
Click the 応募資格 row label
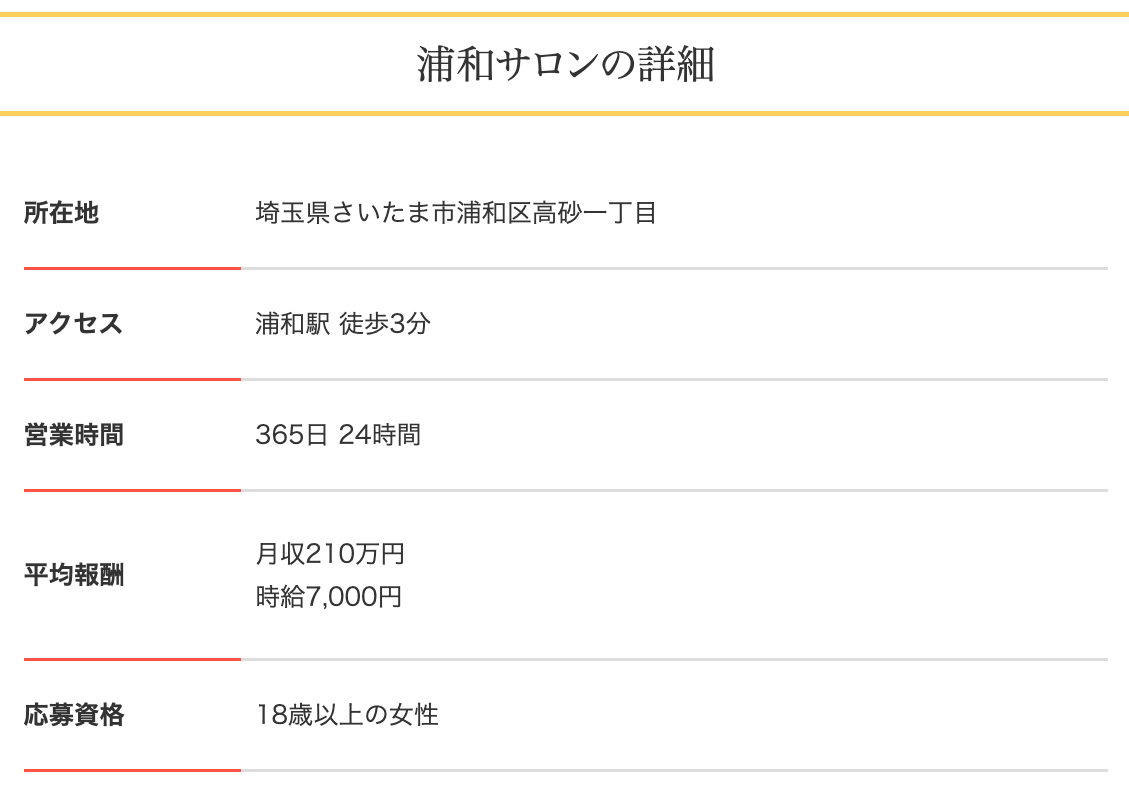(73, 715)
